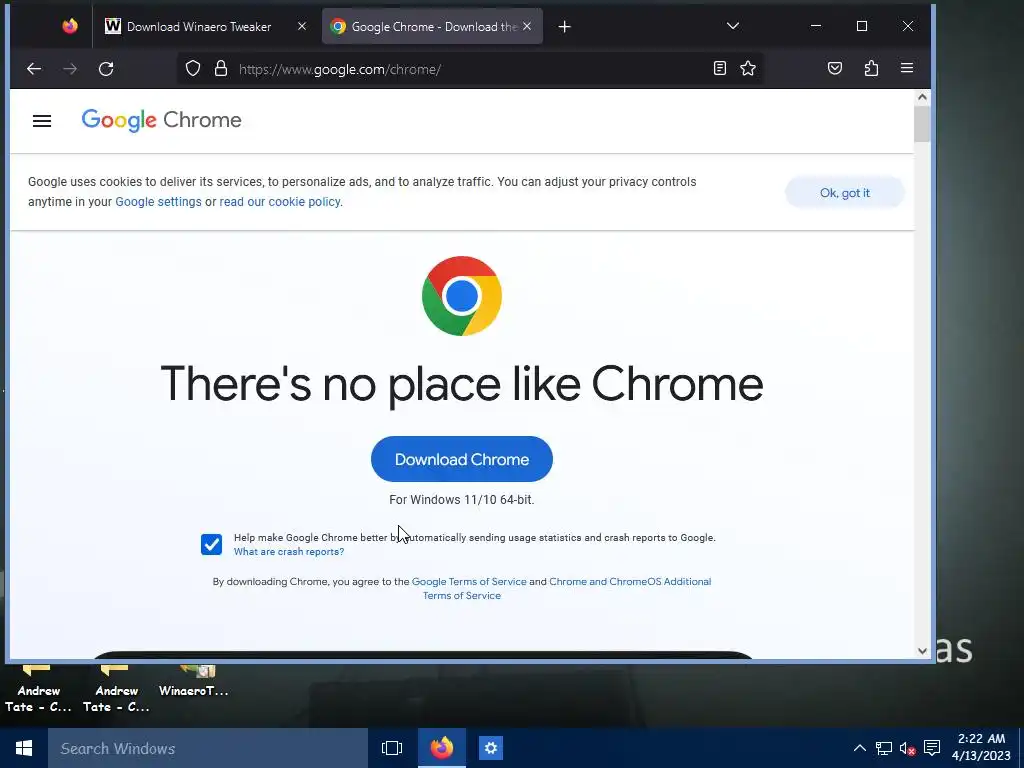Select first Andrew Tate desktop folder
The height and width of the screenshot is (768, 1024).
(38, 690)
